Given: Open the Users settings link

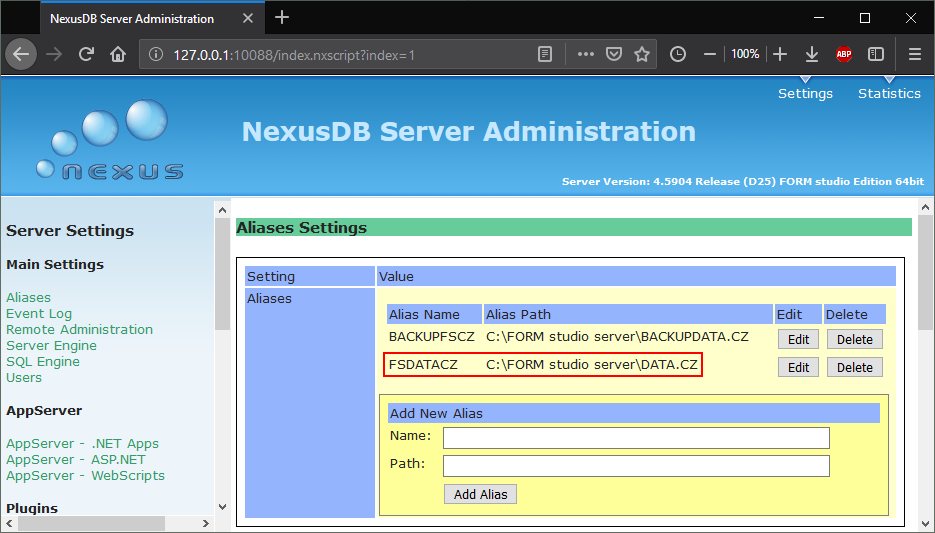Looking at the screenshot, I should pos(24,377).
